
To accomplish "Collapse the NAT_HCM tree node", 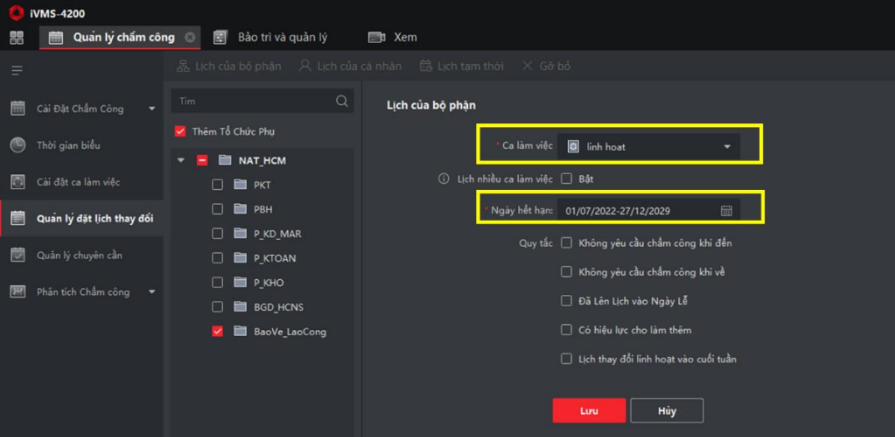I will pyautogui.click(x=181, y=160).
